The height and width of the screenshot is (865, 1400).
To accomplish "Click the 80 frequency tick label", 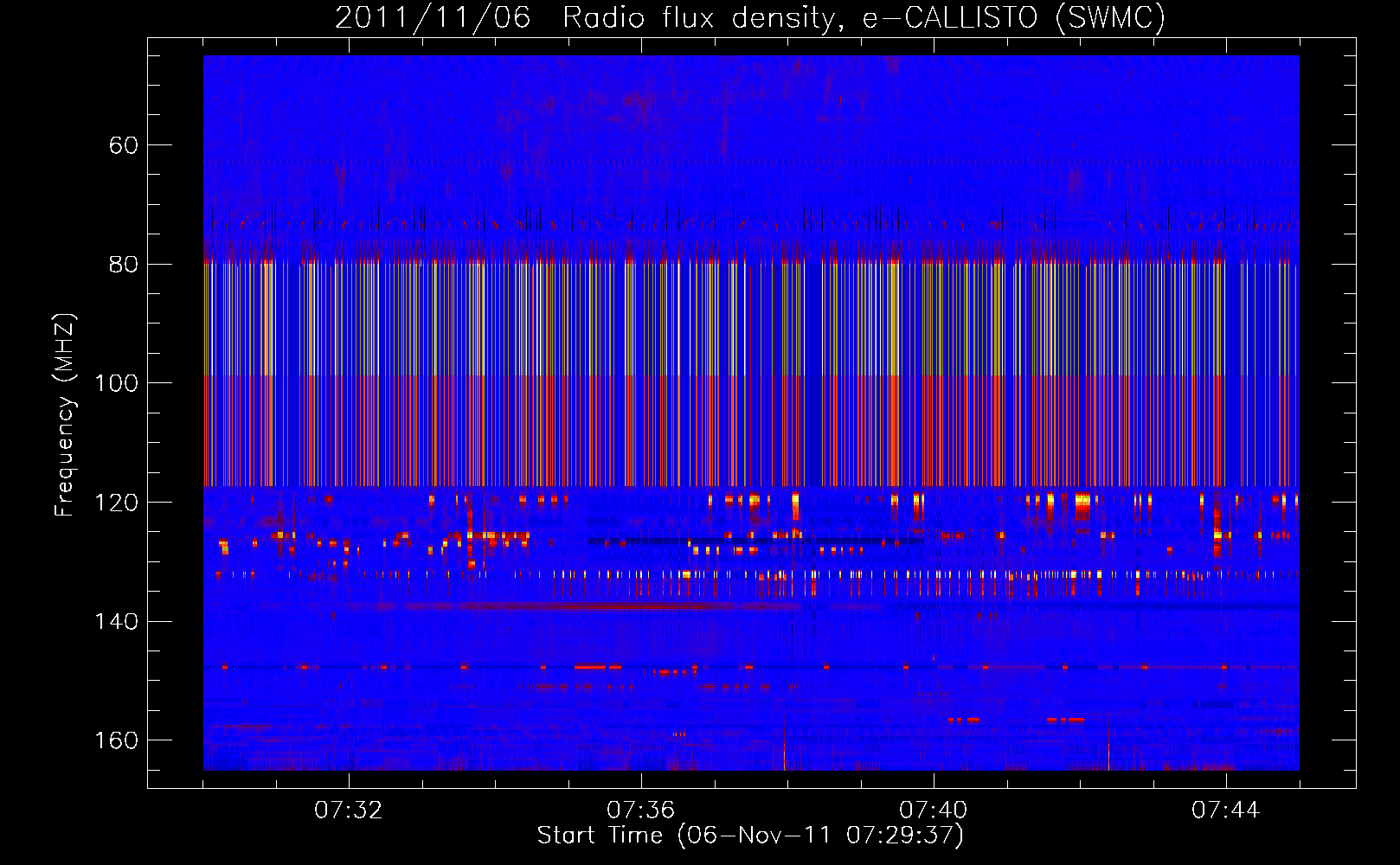I will [124, 265].
